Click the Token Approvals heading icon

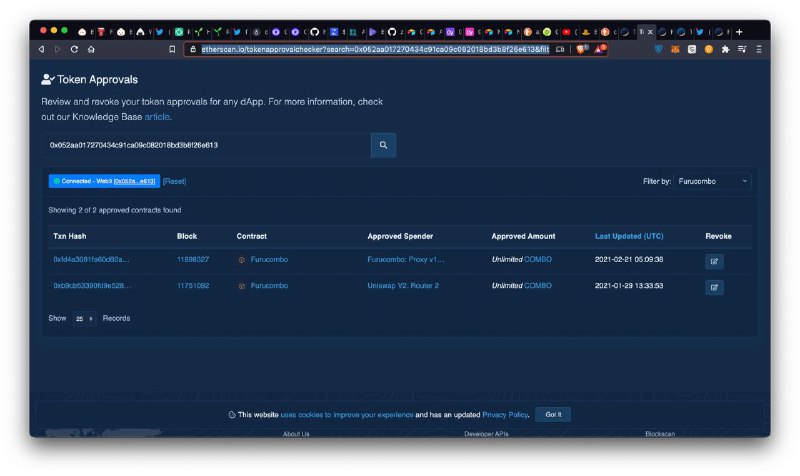(47, 79)
